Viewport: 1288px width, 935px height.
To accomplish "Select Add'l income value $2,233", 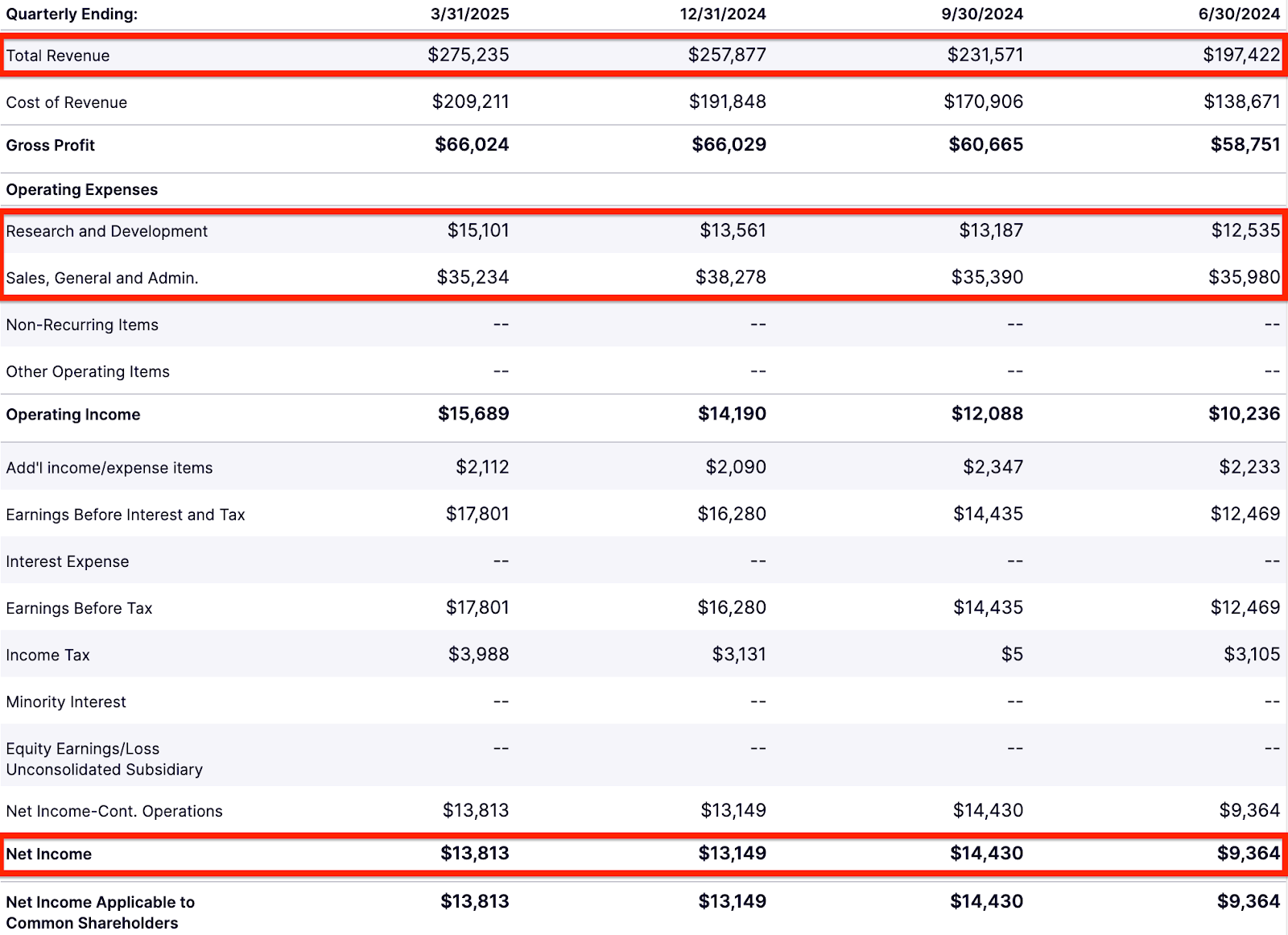I will pos(1249,467).
